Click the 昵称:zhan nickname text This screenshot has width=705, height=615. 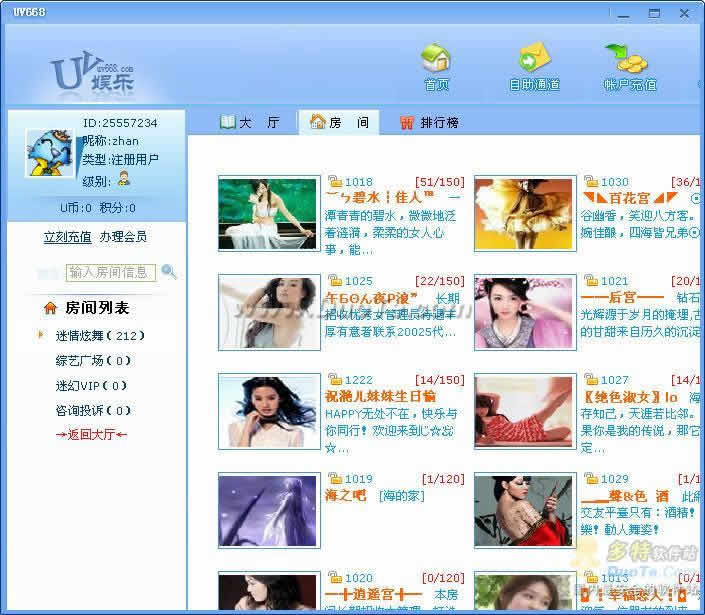coord(111,141)
